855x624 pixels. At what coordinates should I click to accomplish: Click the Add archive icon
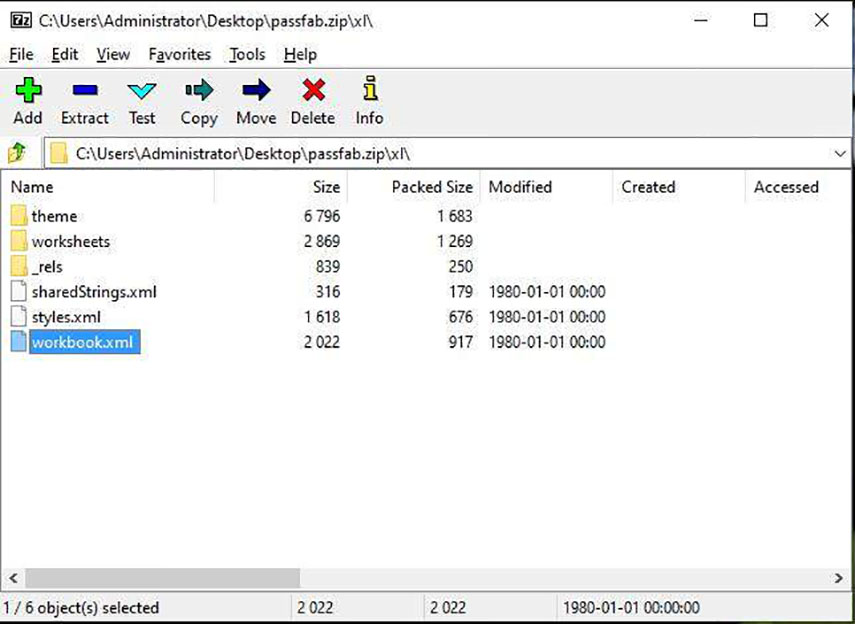tap(27, 100)
